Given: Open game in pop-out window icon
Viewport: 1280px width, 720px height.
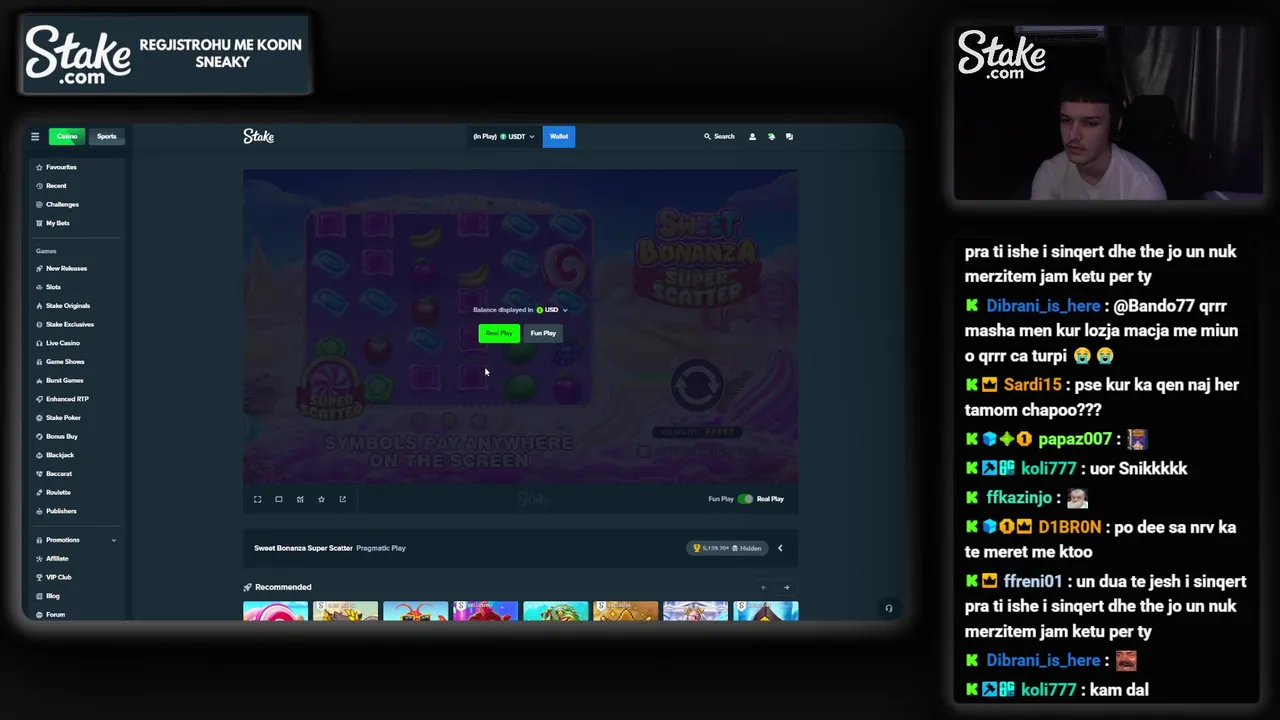Looking at the screenshot, I should click(342, 499).
